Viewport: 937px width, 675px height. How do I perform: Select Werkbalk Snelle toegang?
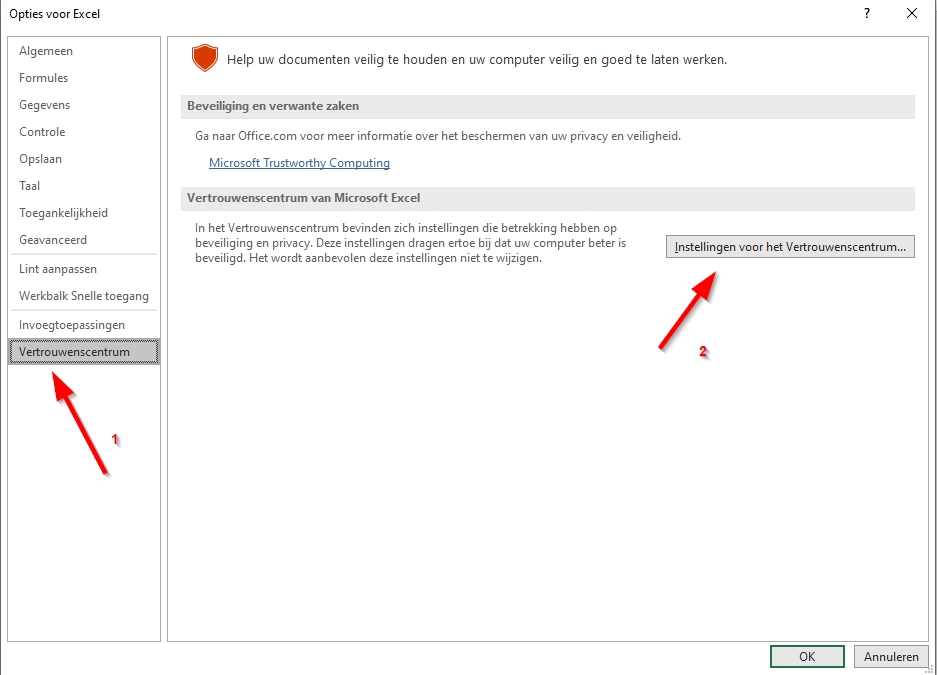tap(84, 296)
